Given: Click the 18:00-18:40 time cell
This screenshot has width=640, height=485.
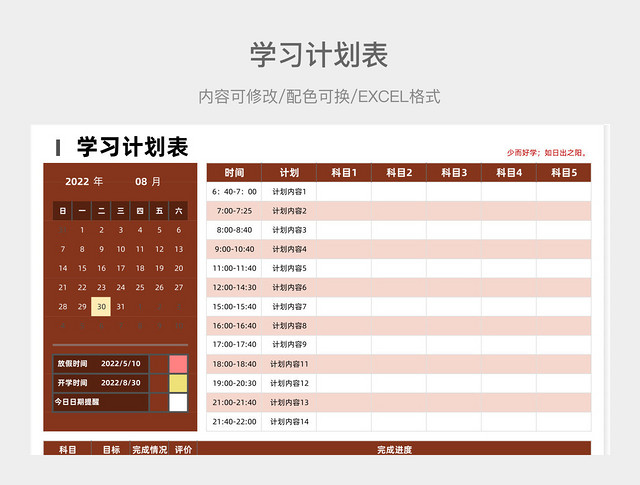Looking at the screenshot, I should 234,364.
